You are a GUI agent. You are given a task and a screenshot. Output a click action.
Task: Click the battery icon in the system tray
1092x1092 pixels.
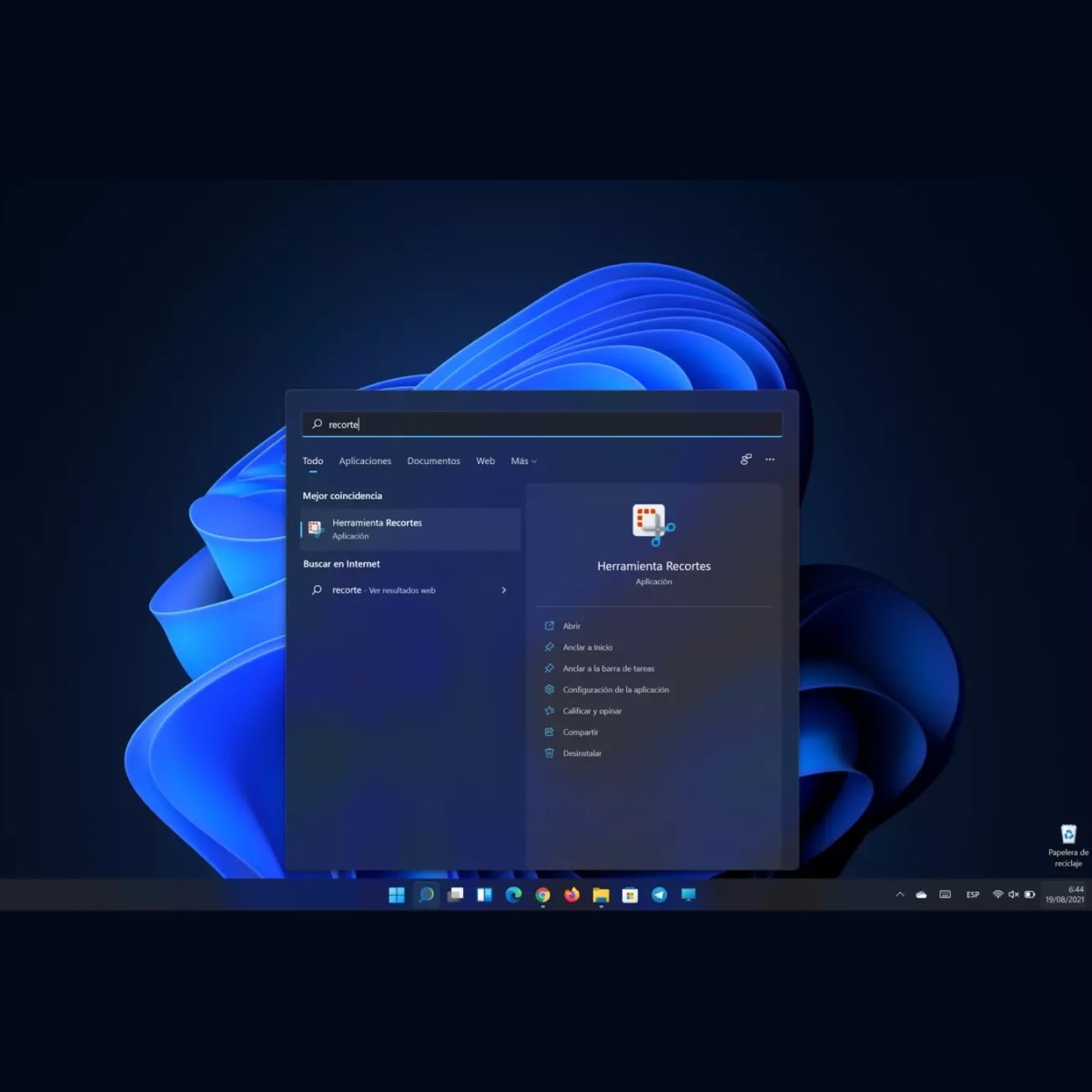coord(1030,895)
